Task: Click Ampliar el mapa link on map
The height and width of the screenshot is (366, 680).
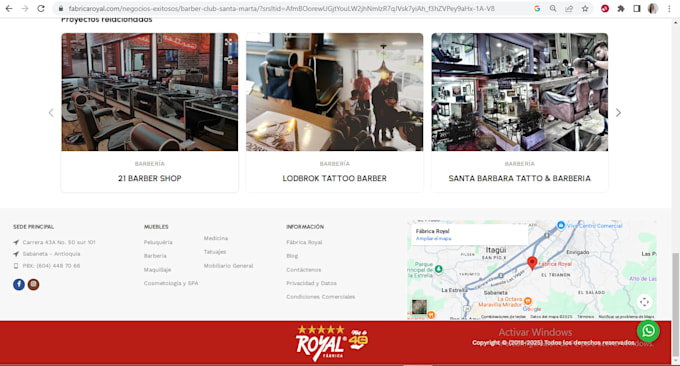Action: [433, 239]
